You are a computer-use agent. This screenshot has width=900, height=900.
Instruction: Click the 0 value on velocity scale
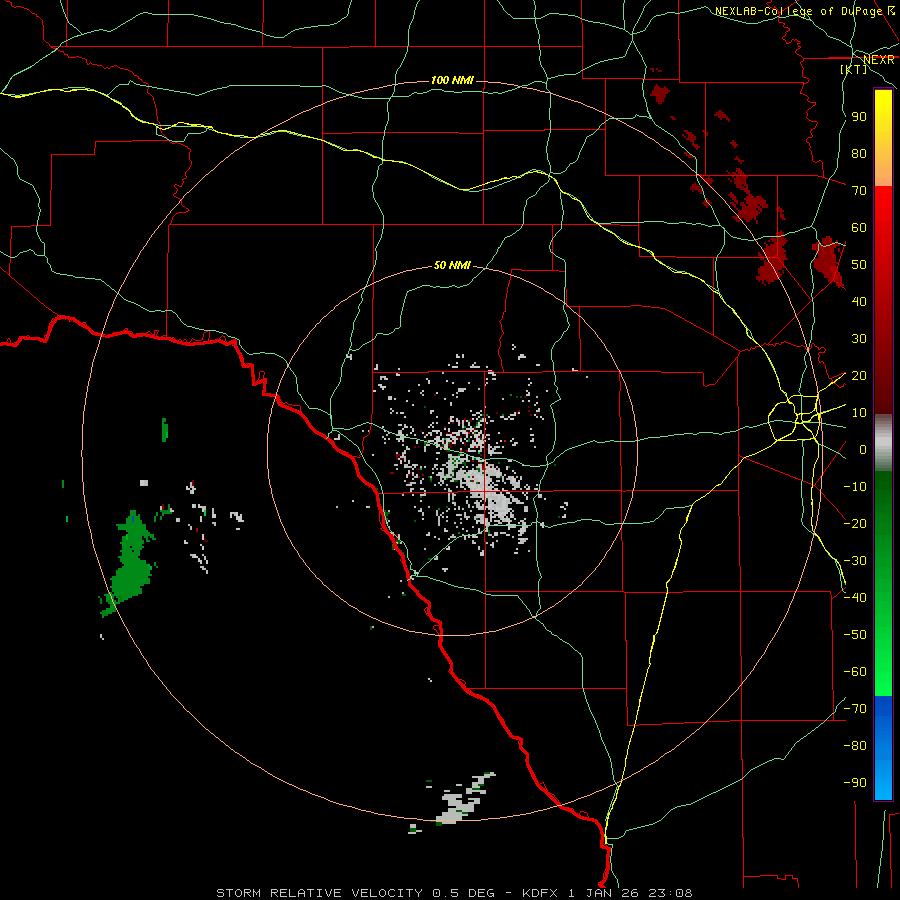coord(863,450)
